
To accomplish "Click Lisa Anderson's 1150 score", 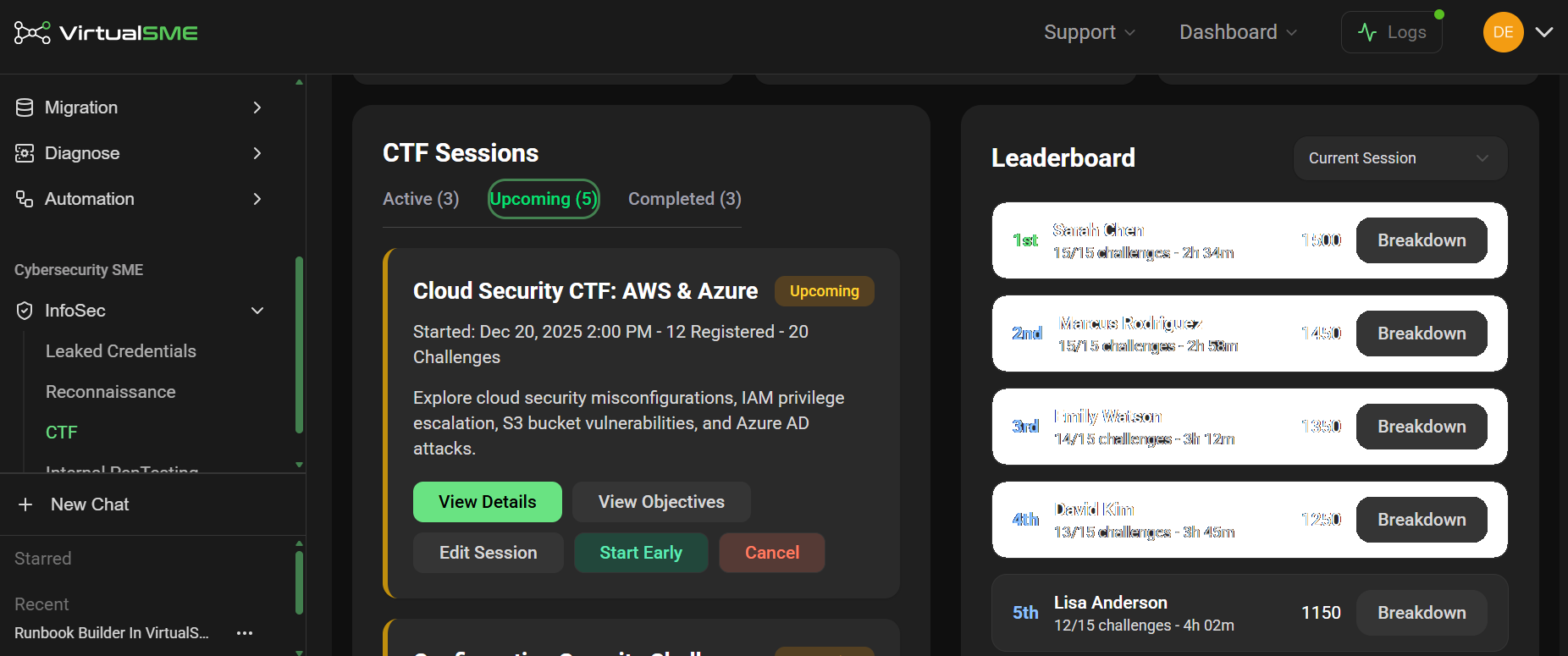I will pyautogui.click(x=1321, y=613).
